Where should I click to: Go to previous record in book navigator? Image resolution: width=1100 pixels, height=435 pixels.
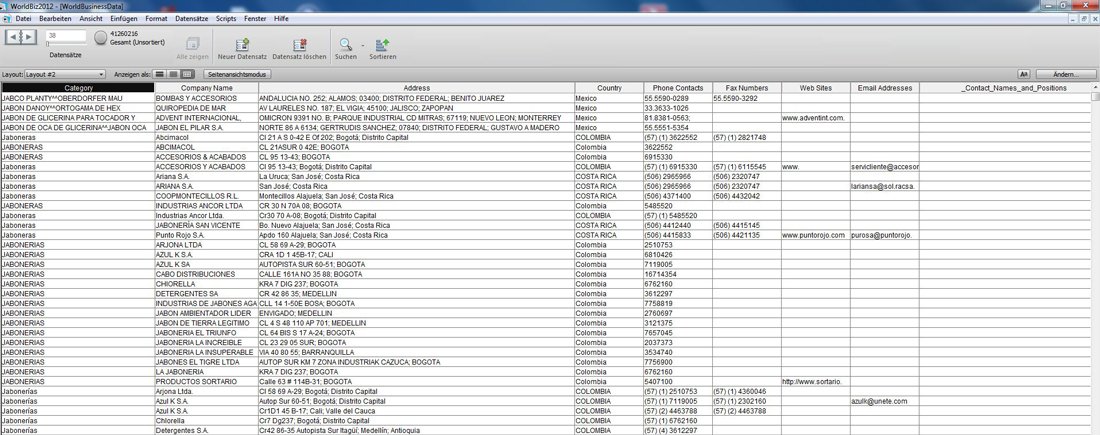click(13, 36)
